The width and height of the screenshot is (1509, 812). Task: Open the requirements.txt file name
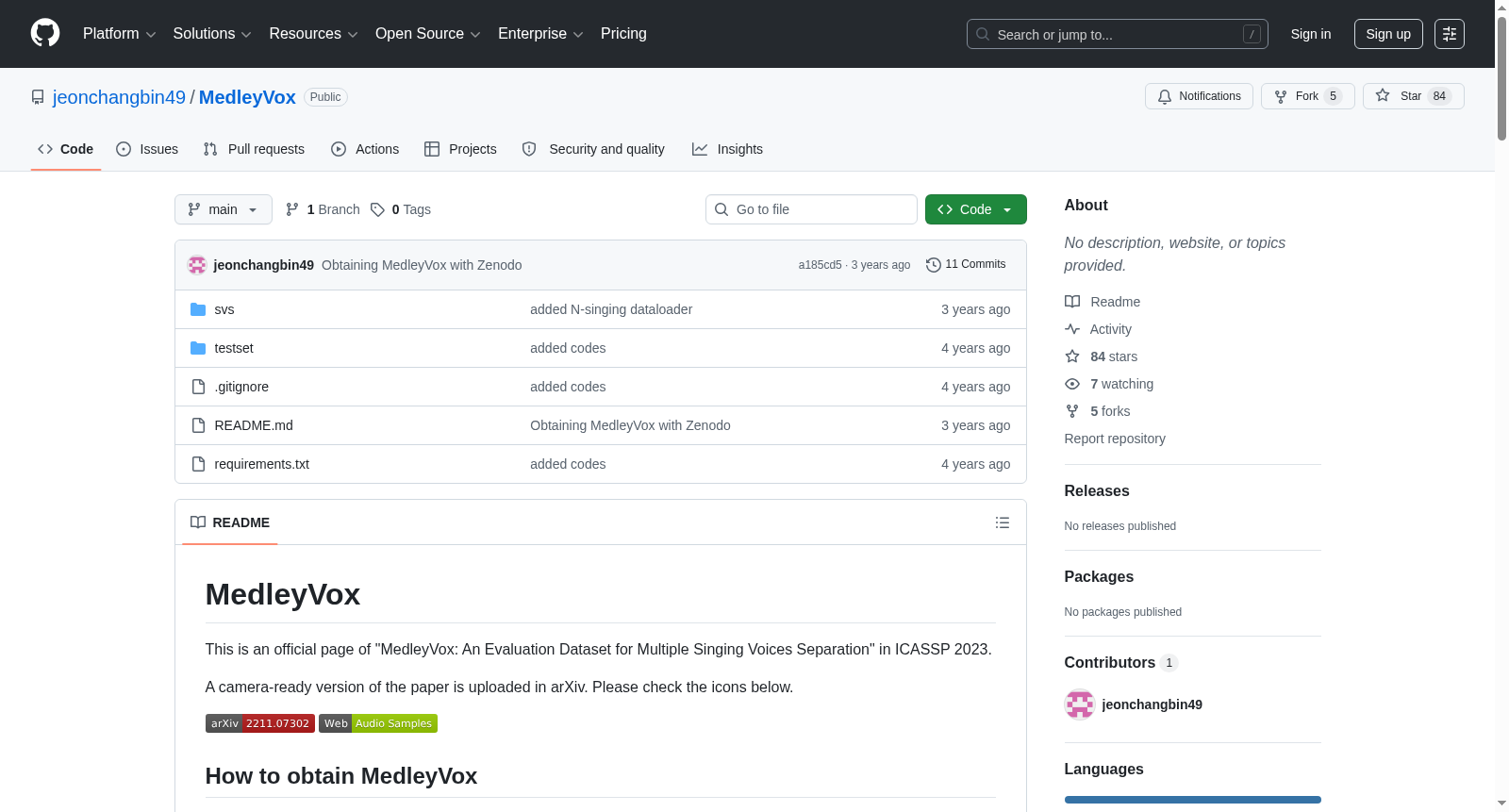point(262,464)
